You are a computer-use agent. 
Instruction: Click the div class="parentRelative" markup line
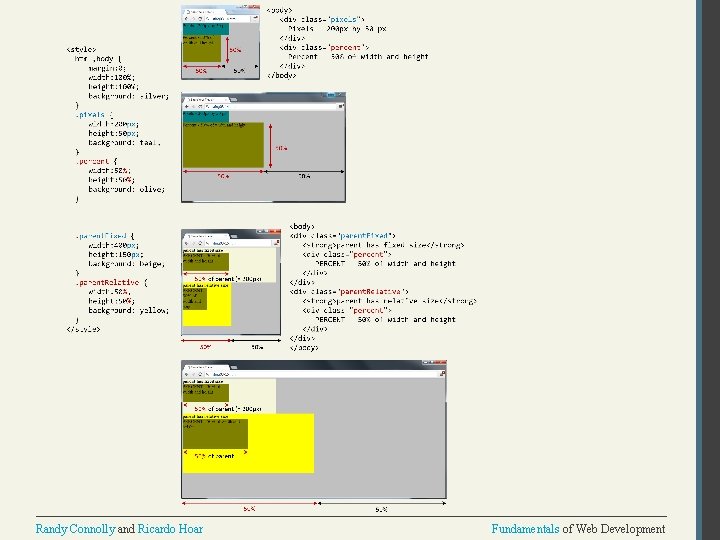coord(349,292)
